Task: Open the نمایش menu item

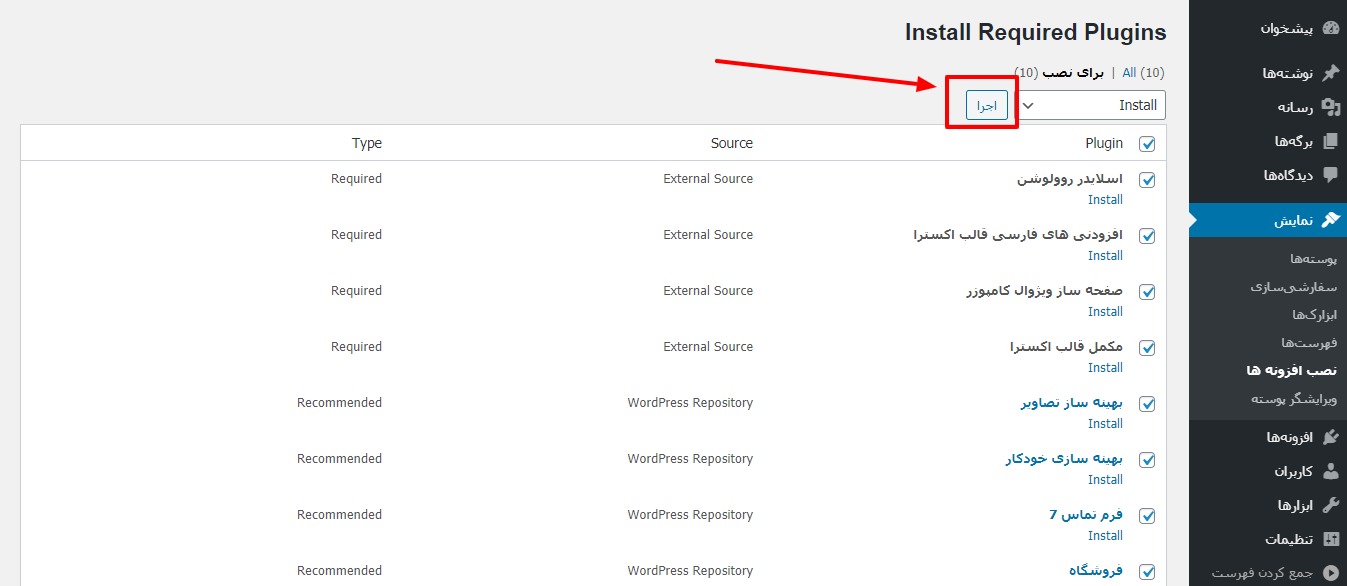Action: coord(1268,220)
